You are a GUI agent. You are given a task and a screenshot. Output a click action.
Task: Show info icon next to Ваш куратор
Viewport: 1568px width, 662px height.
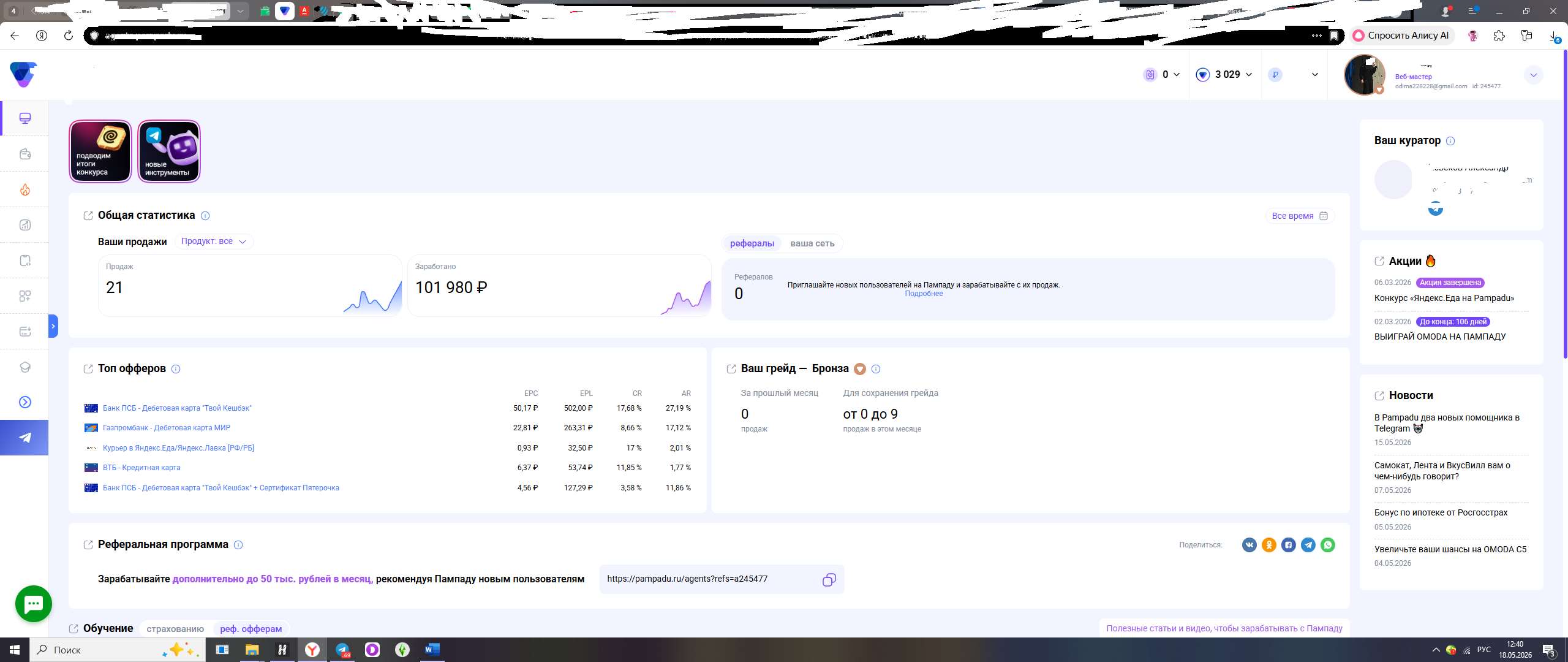[x=1450, y=141]
